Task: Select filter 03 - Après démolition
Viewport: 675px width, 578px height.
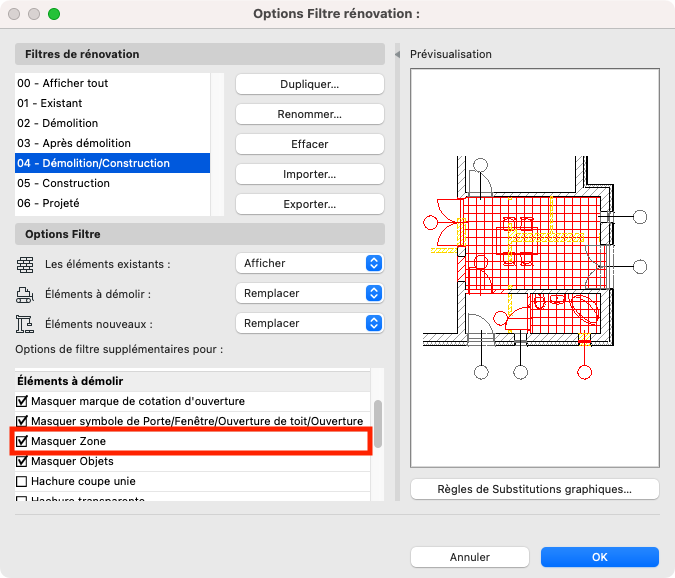Action: 112,143
